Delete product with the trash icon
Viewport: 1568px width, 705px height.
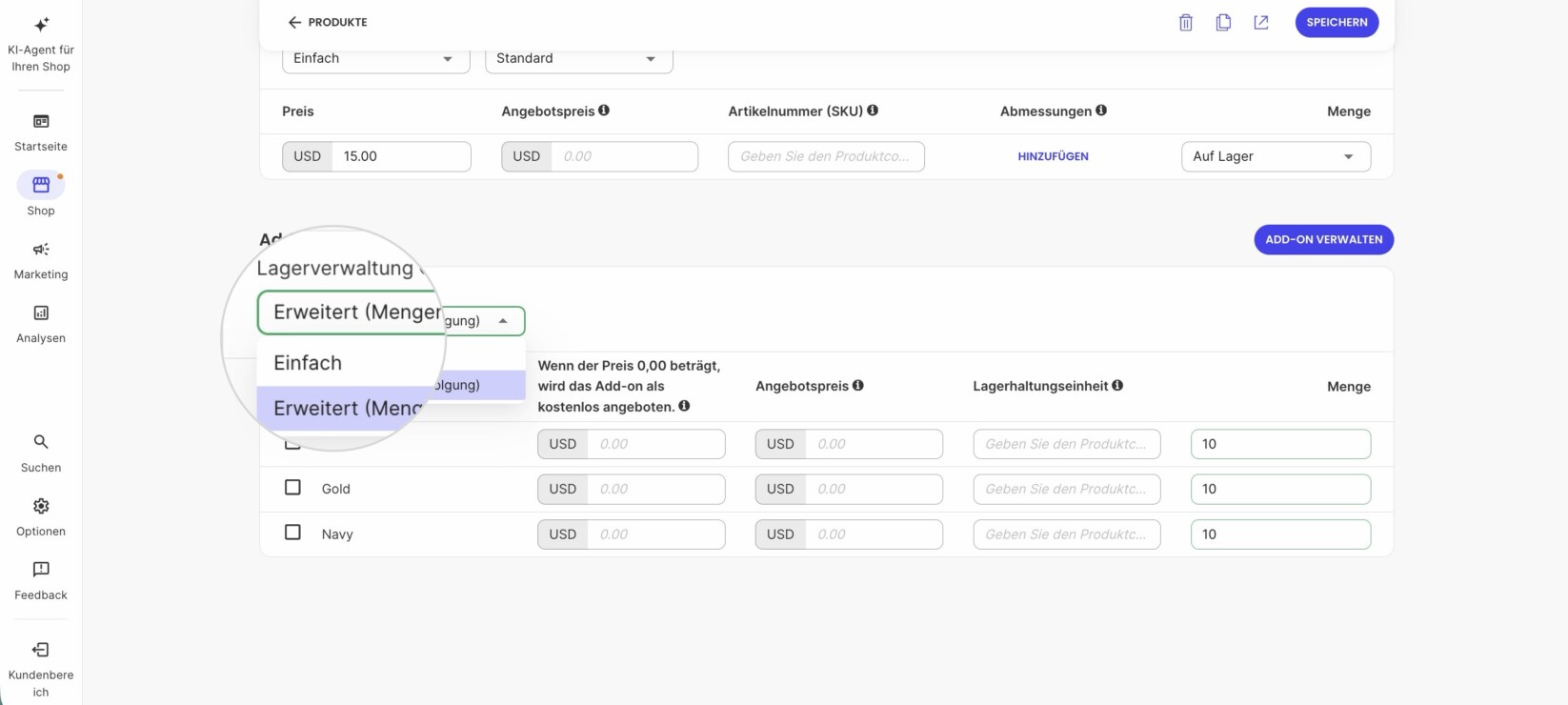[x=1186, y=23]
